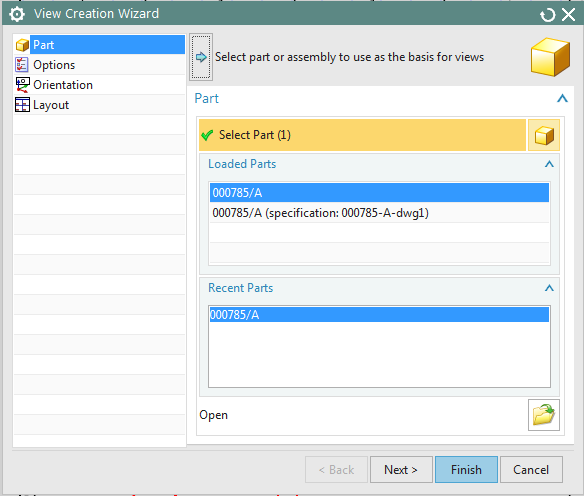Collapse the Loaded Parts group
Viewport: 584px width, 496px height.
[549, 164]
